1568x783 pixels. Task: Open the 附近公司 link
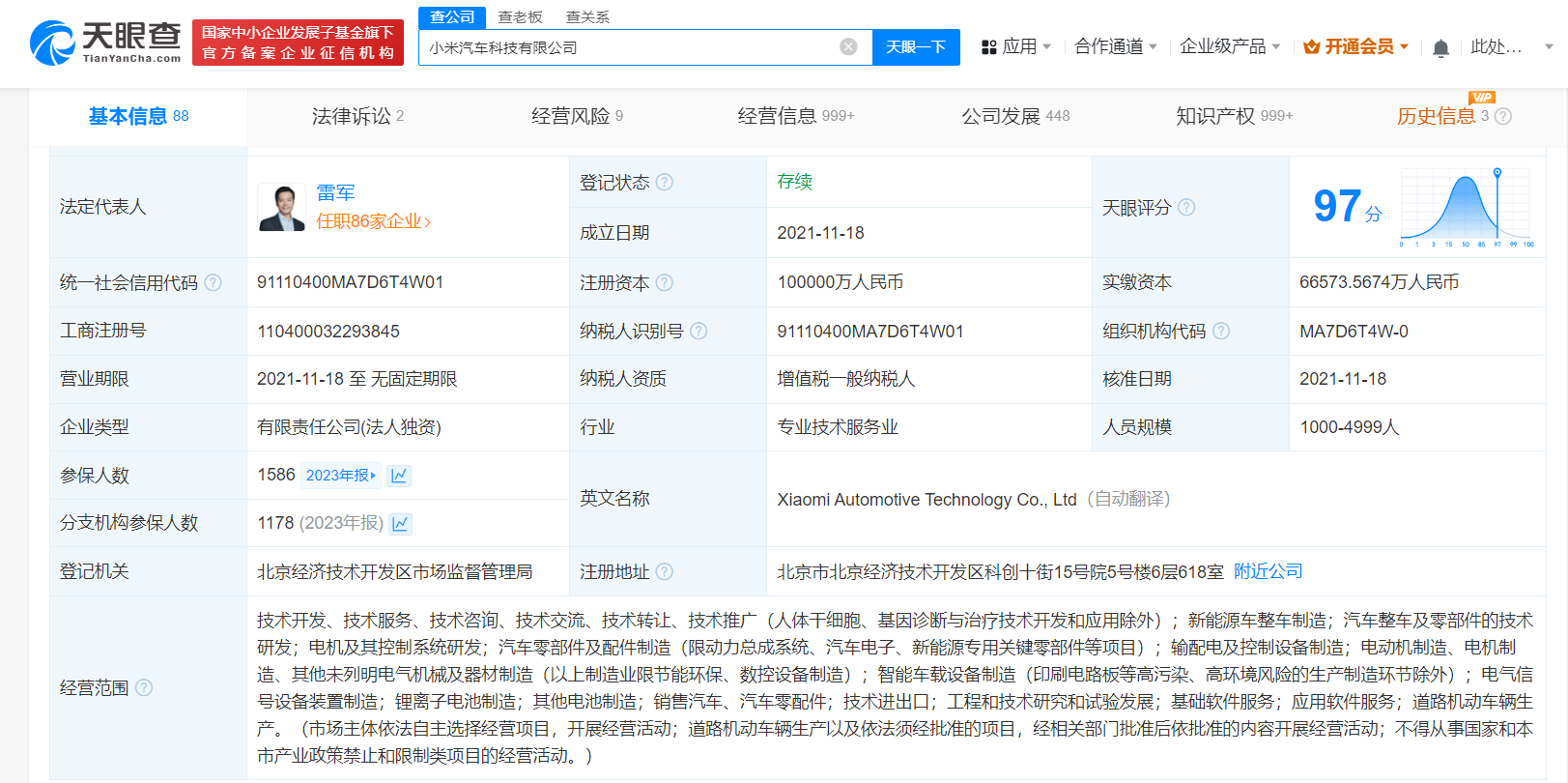[1269, 571]
